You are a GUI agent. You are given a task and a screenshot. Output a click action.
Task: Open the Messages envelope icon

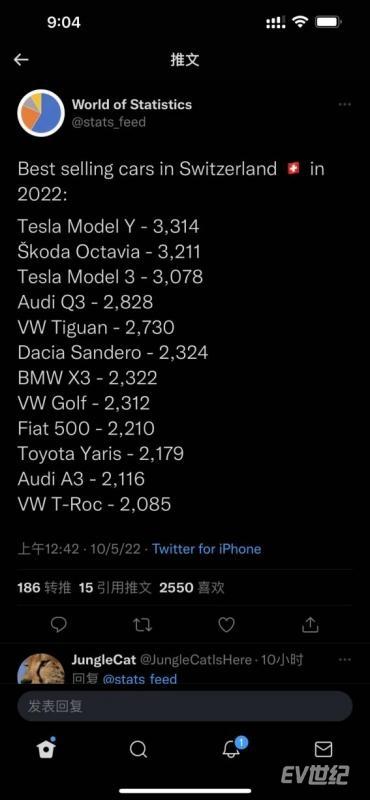323,749
